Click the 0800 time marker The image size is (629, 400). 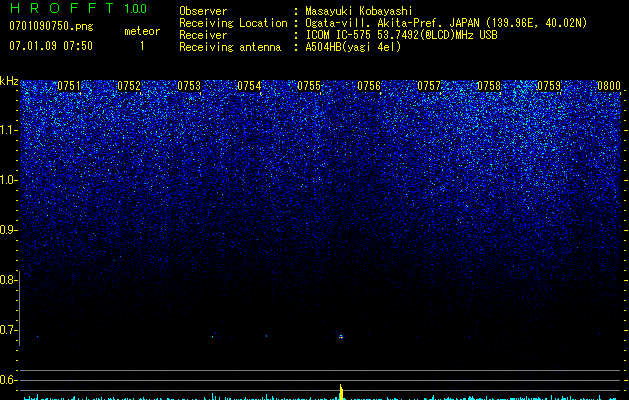609,86
